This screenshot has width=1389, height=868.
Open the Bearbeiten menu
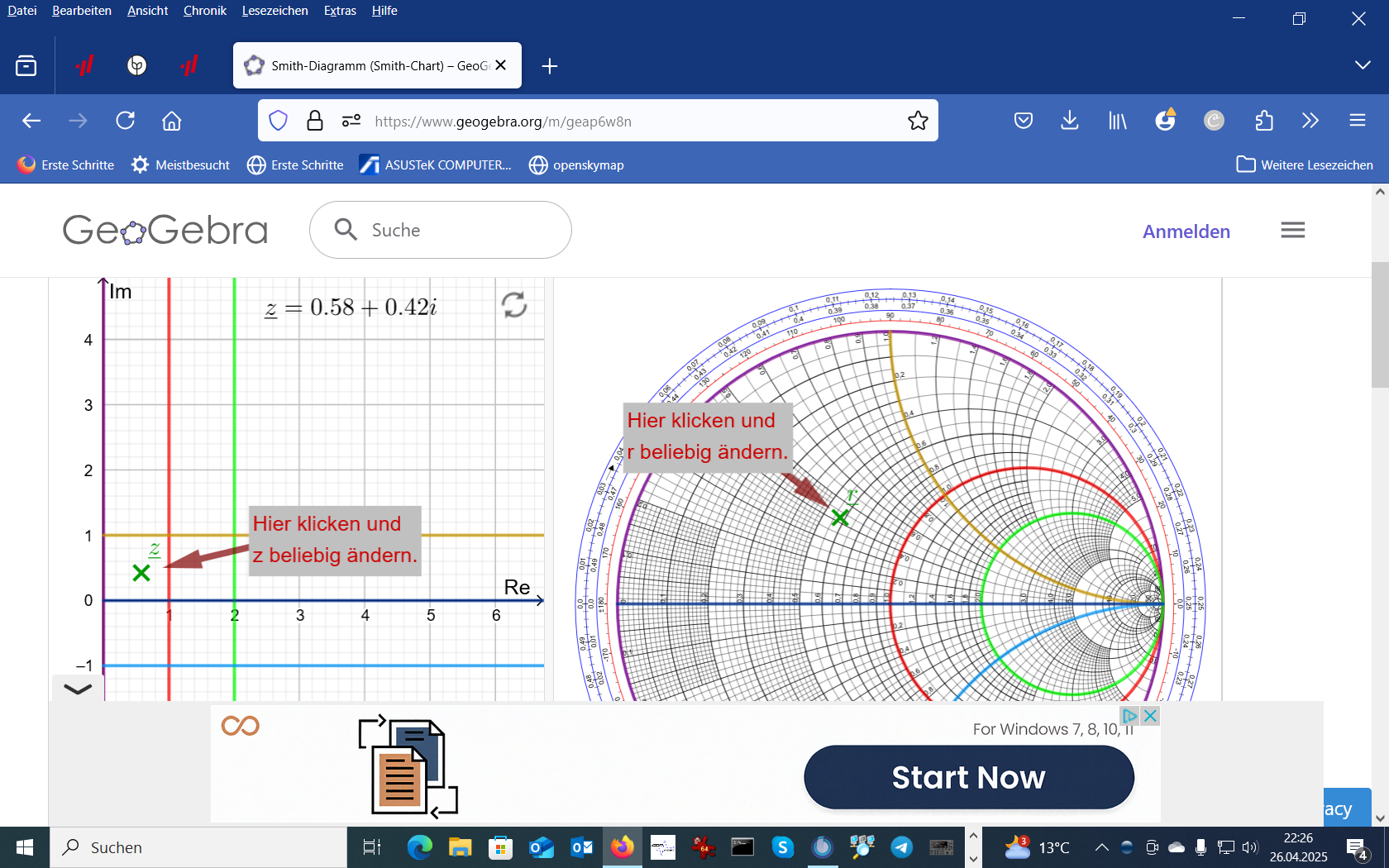pyautogui.click(x=82, y=11)
